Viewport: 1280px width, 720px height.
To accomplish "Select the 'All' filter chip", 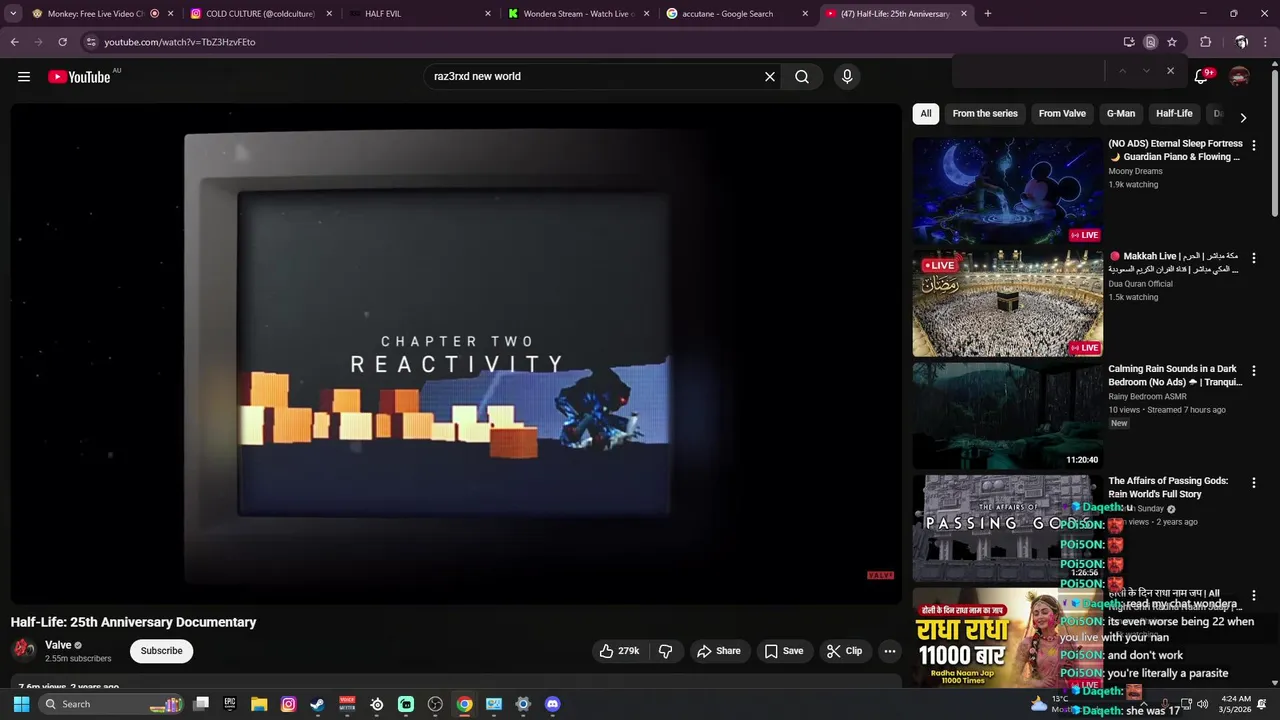I will [926, 114].
